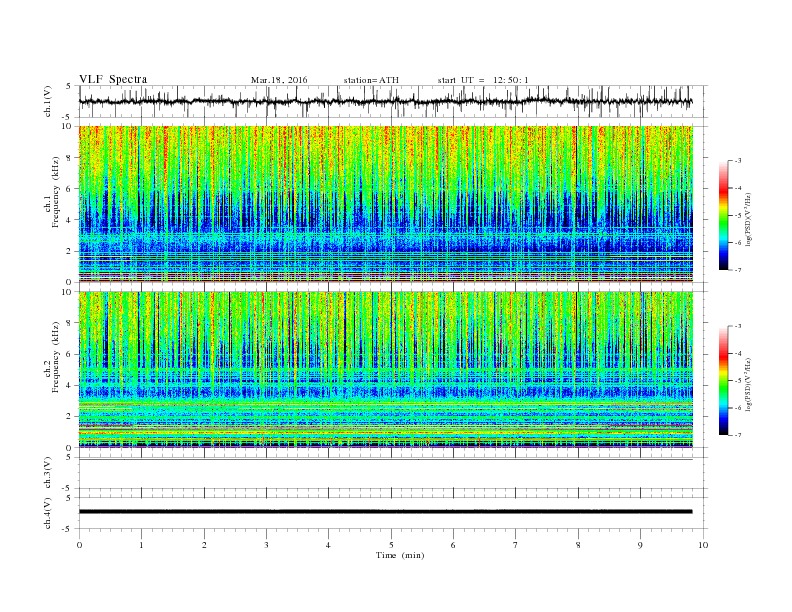Click the "-4" tick on ch.2 color bar
Screen dimensions: 792x612
pyautogui.click(x=738, y=353)
